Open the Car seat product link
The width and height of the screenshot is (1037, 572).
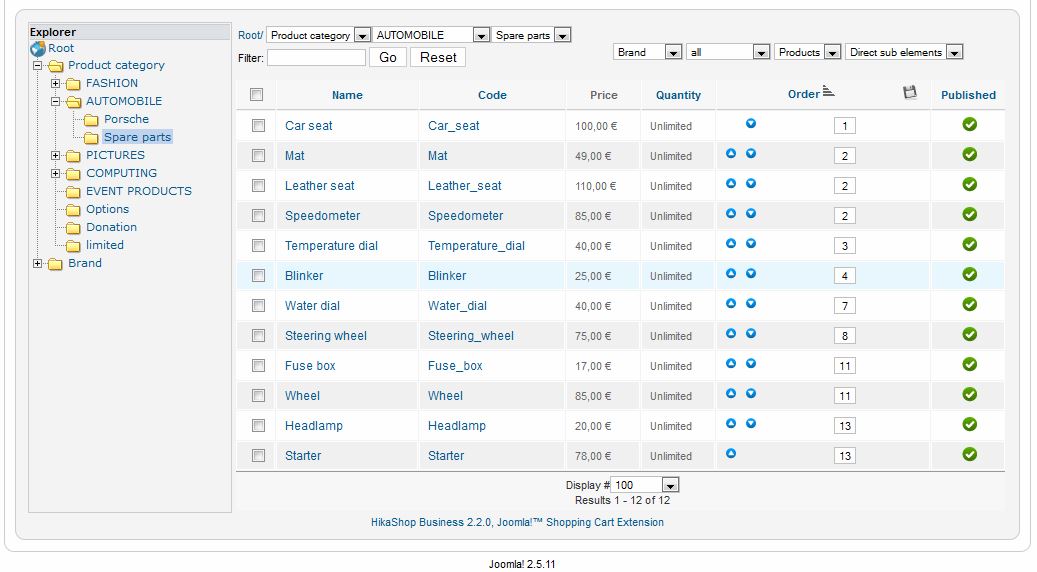[x=308, y=126]
